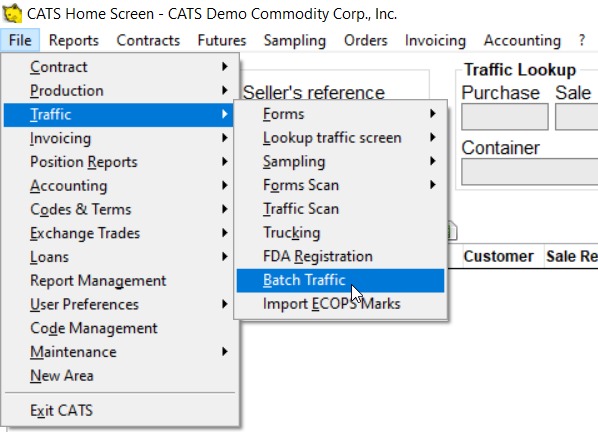Open the Accounting menu in menu bar
The width and height of the screenshot is (598, 432).
pos(522,40)
